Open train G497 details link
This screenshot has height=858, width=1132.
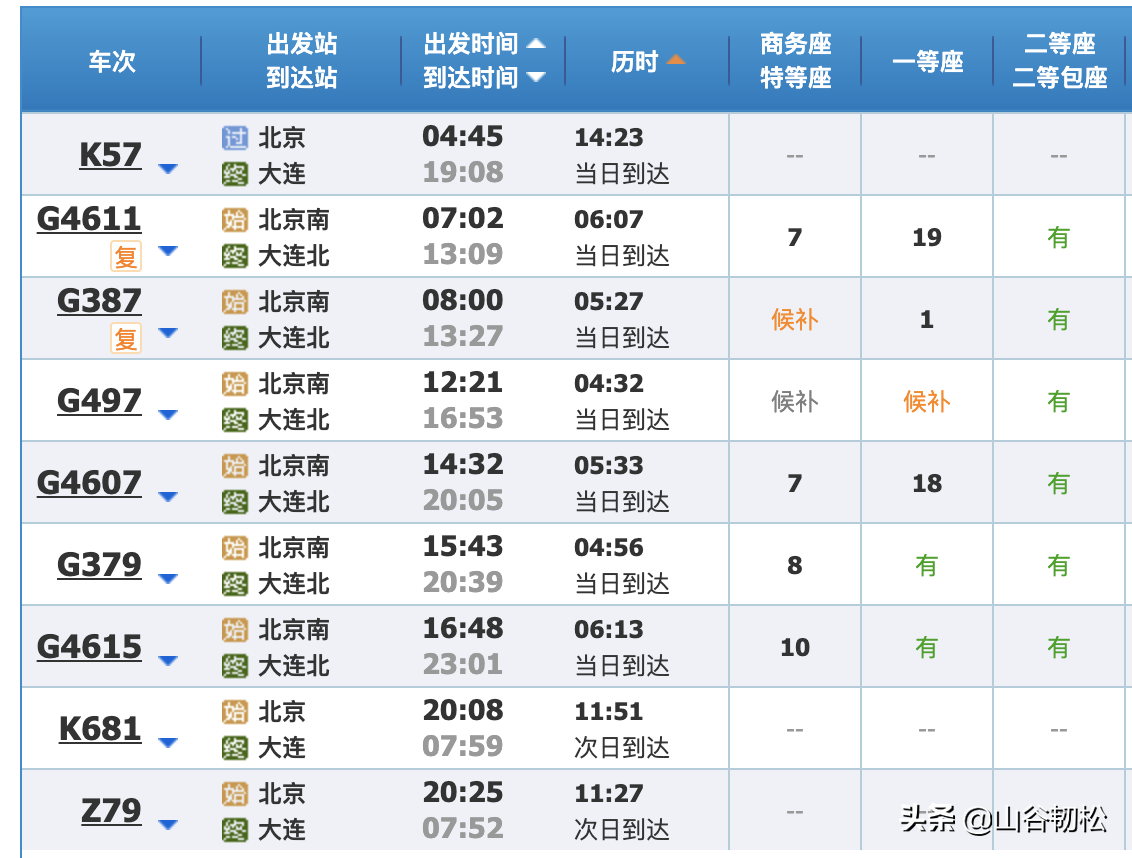[x=99, y=400]
